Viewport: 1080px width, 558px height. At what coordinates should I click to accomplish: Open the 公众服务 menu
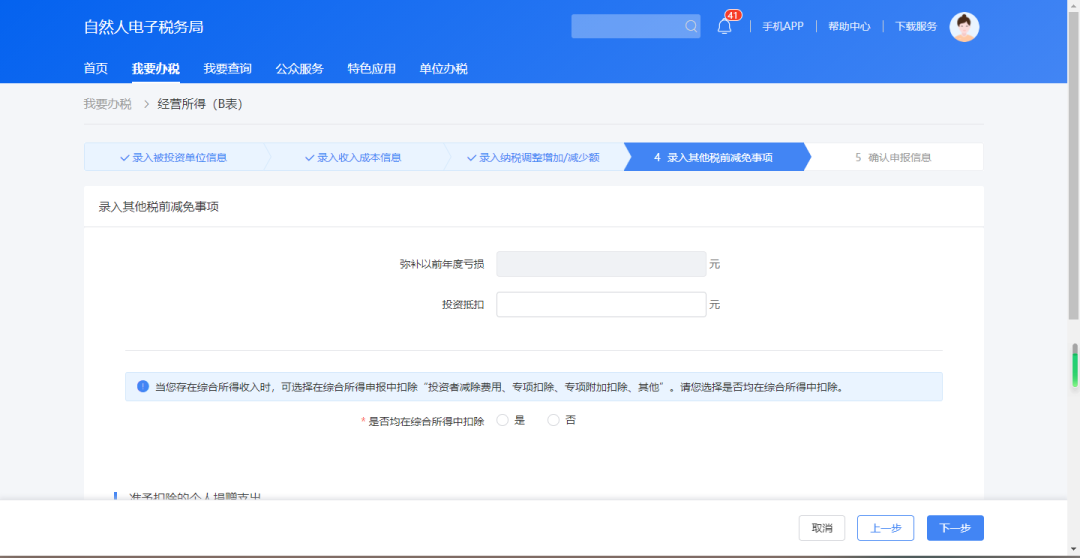click(x=299, y=69)
